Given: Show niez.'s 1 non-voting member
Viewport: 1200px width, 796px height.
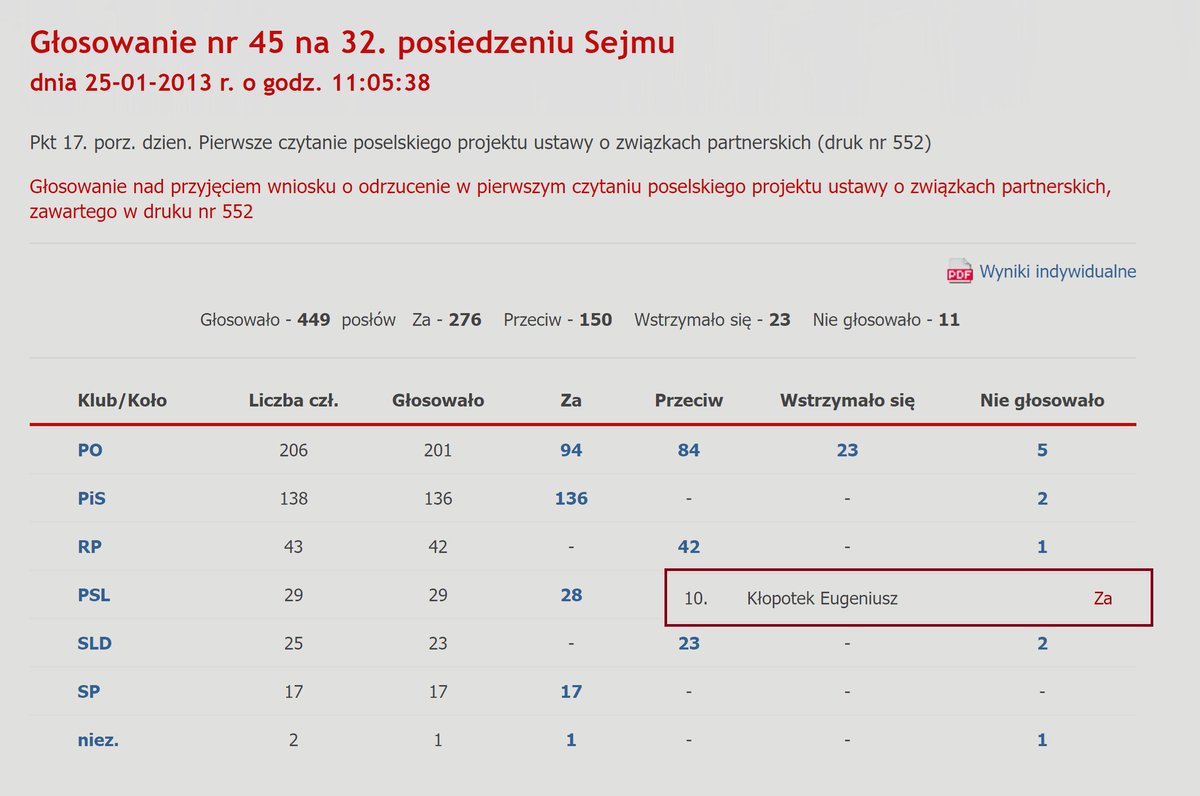Looking at the screenshot, I should 1042,740.
